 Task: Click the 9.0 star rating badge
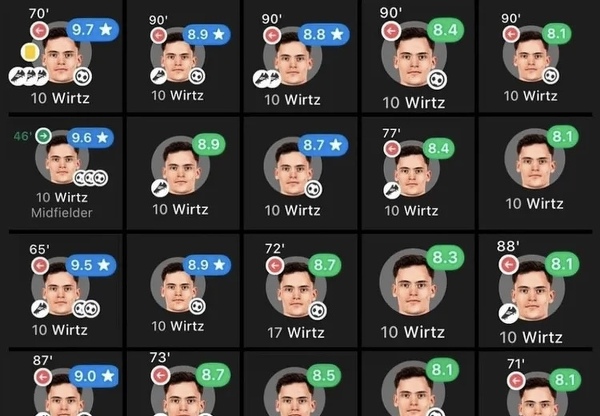click(94, 376)
